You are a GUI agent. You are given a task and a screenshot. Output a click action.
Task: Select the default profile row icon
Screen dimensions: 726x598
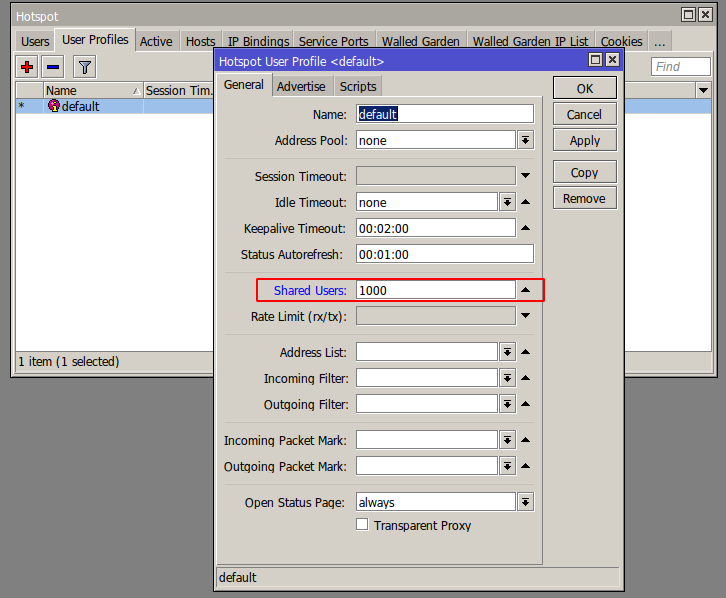(x=54, y=106)
